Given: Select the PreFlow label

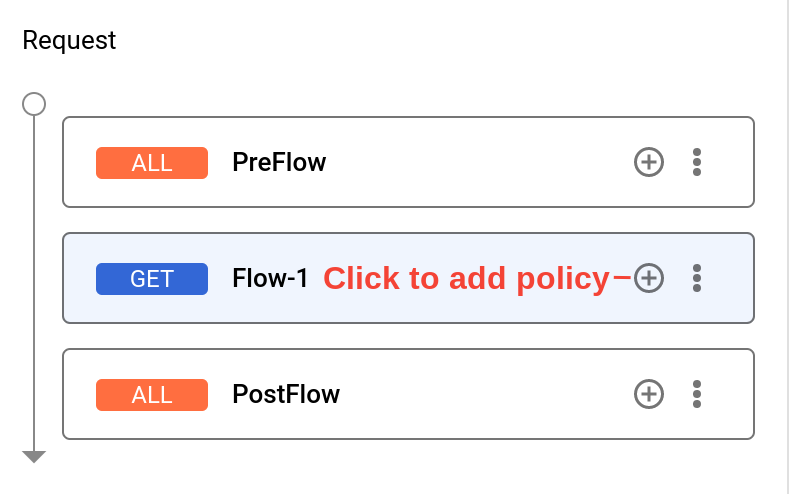Looking at the screenshot, I should point(279,162).
